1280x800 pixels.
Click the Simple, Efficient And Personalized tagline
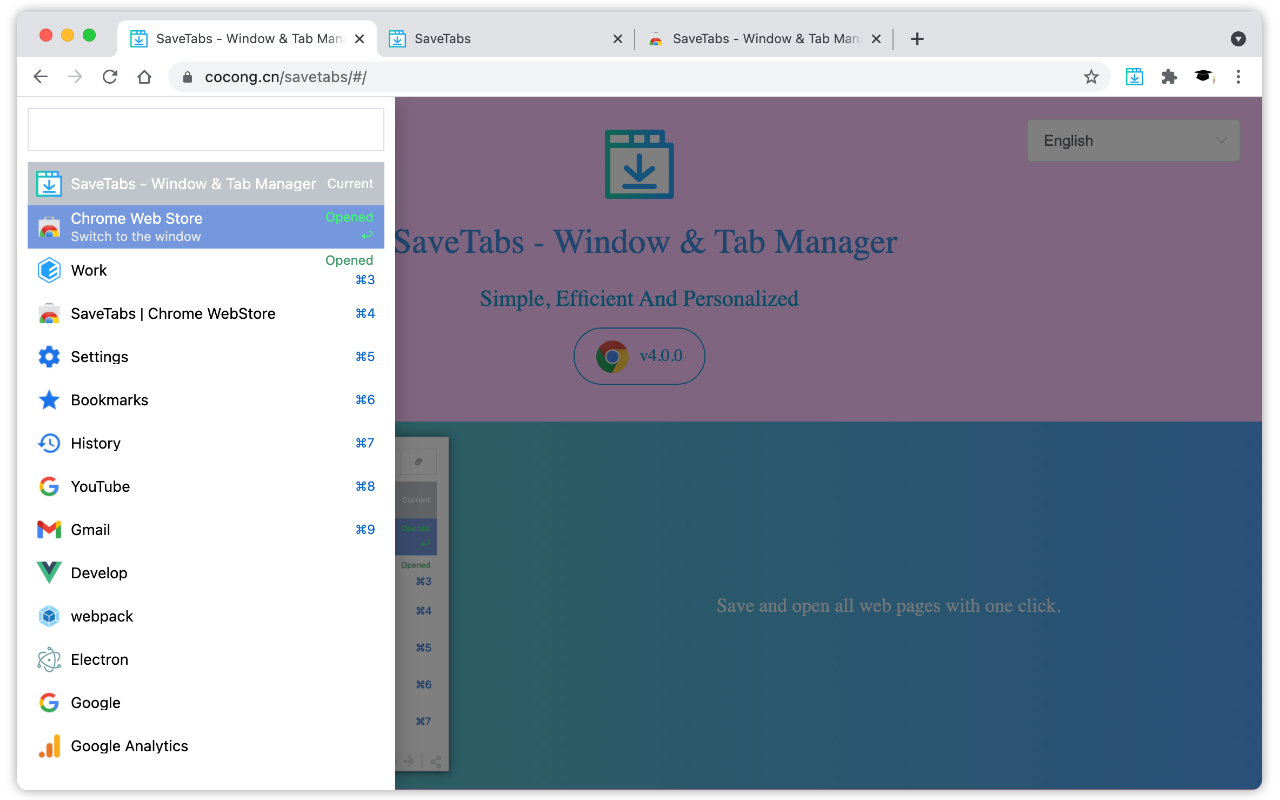[639, 299]
